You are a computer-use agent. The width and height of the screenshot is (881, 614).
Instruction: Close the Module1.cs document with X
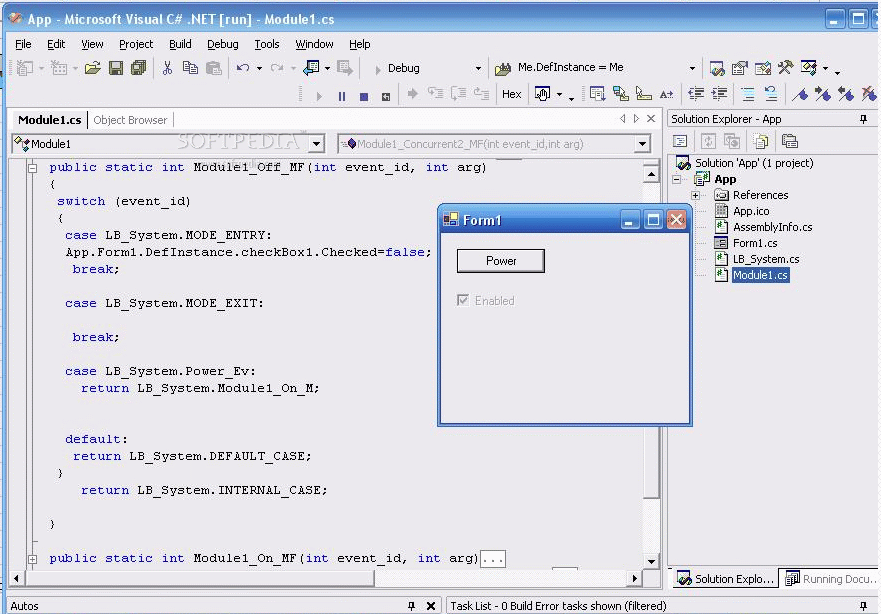[651, 119]
